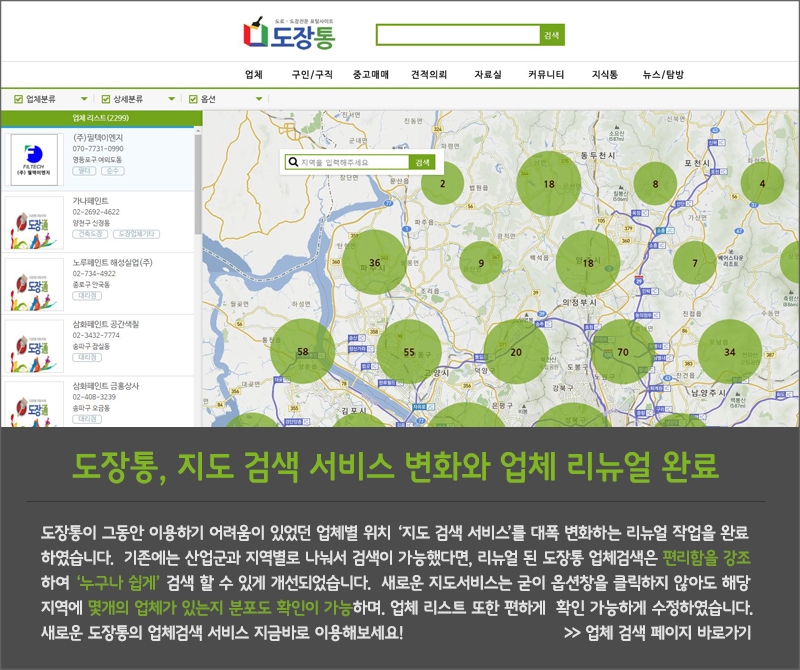800x670 pixels.
Task: Expand the 업체분류 dropdown arrow
Action: point(84,99)
